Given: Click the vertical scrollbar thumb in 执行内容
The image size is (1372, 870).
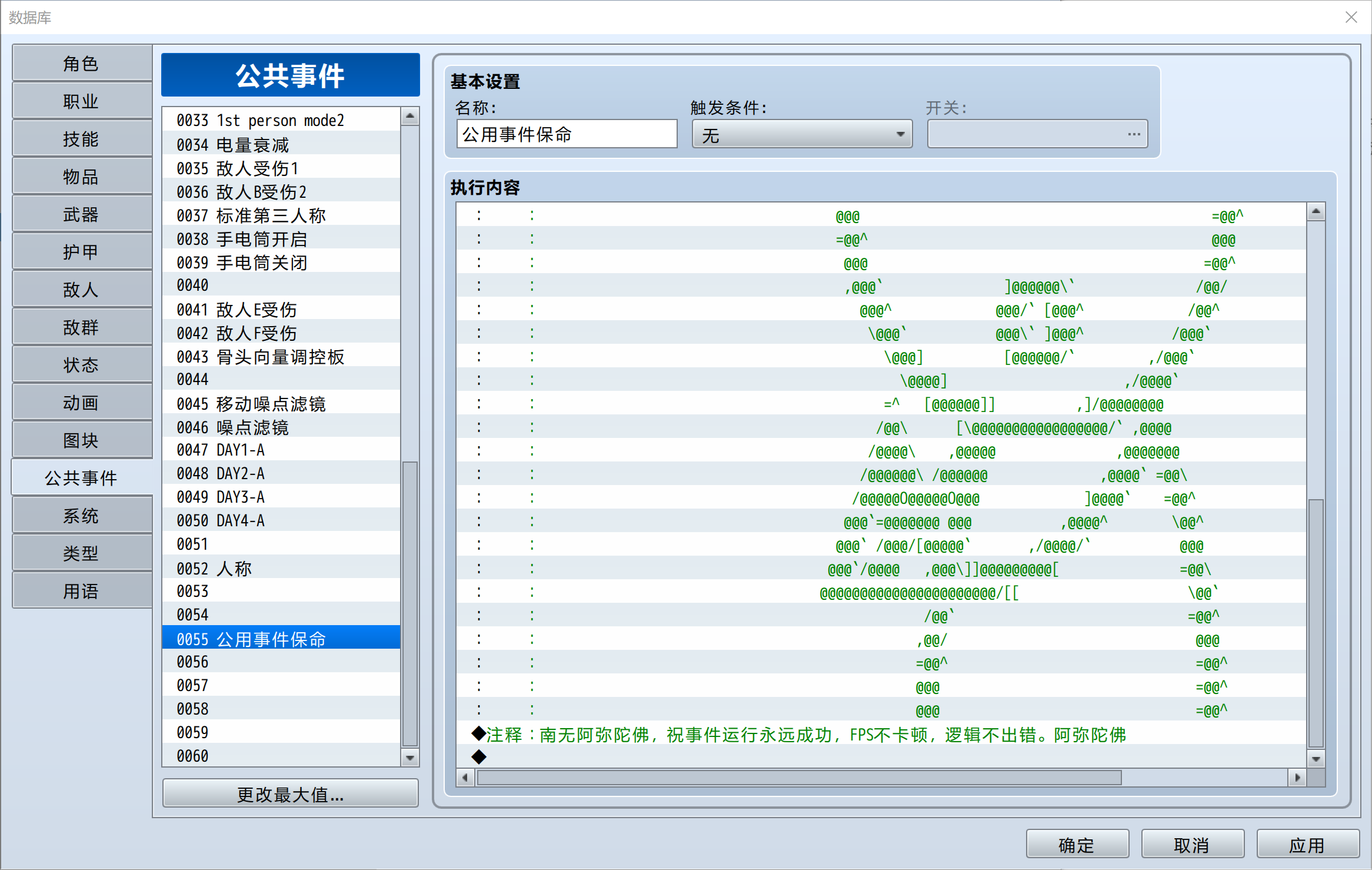Looking at the screenshot, I should (x=1316, y=623).
